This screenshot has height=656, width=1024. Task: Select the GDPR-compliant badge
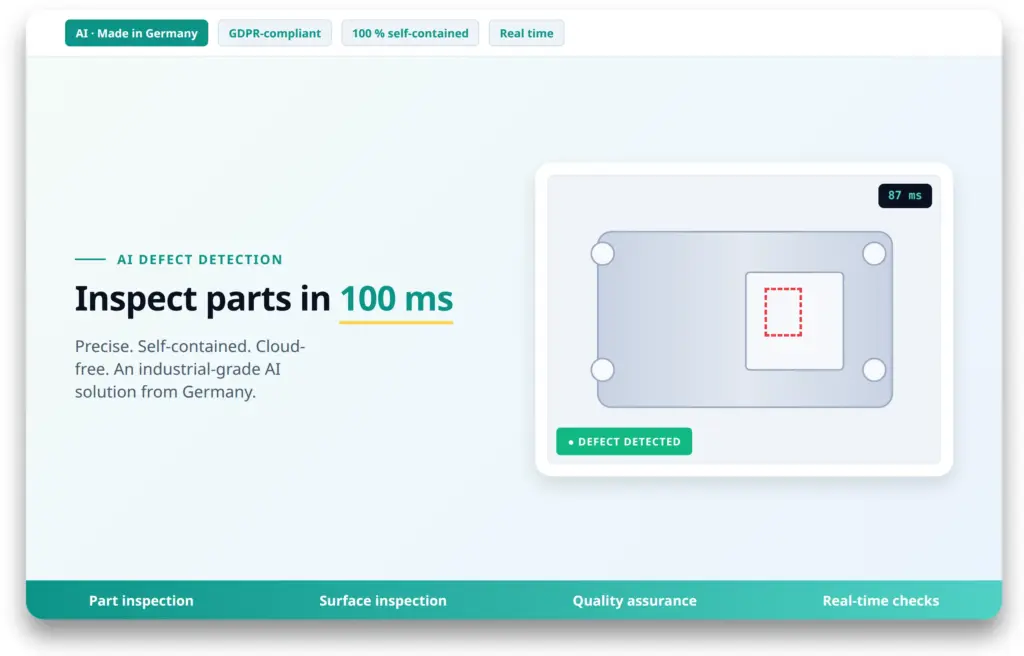click(274, 33)
